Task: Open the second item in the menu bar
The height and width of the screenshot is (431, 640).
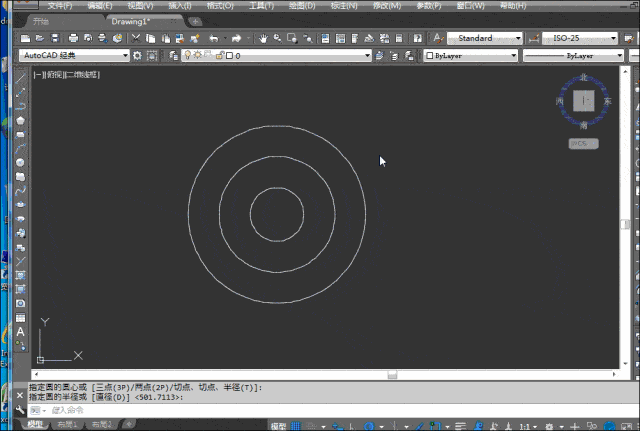Action: click(100, 6)
